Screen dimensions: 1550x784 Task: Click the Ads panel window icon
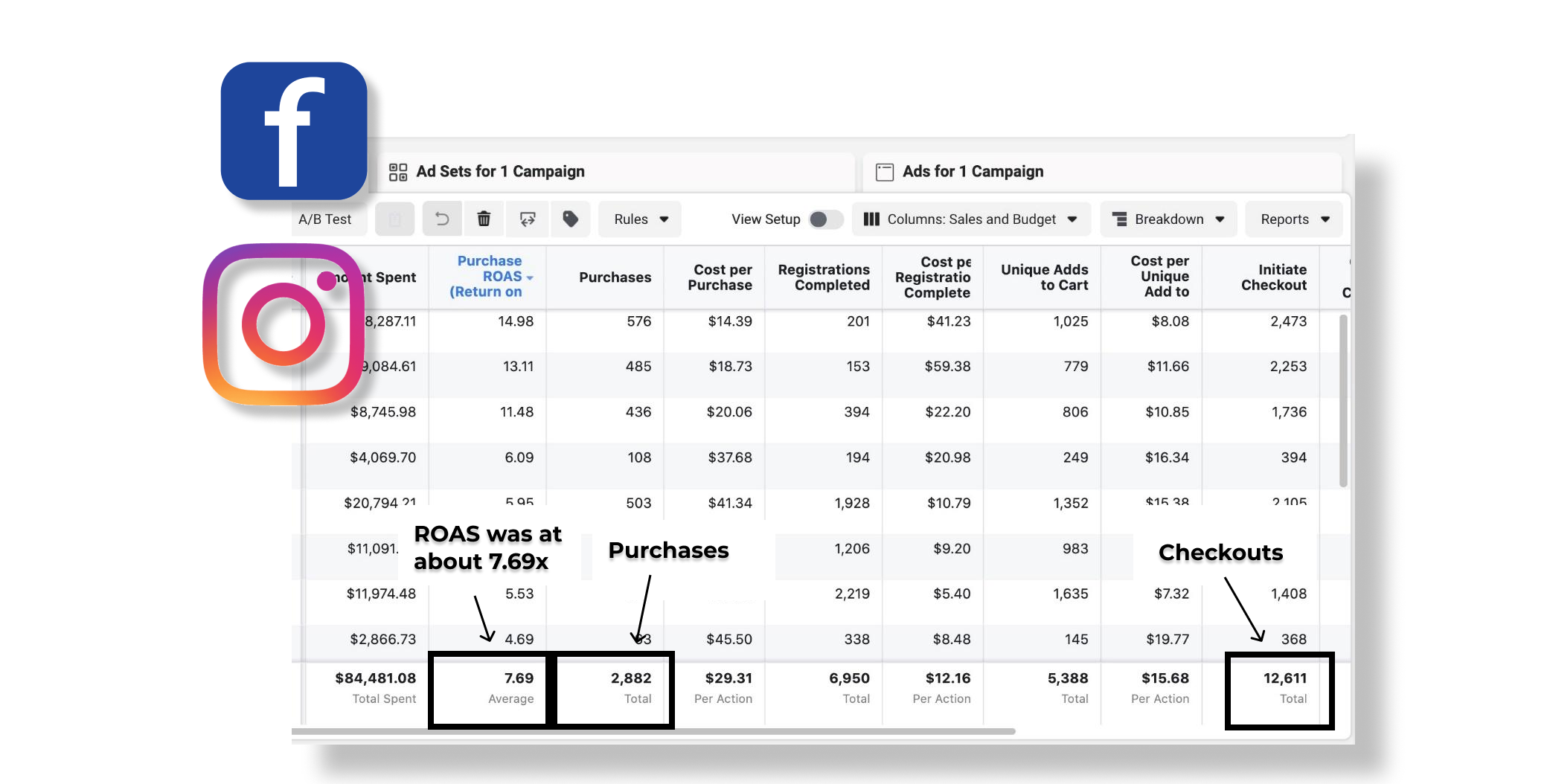tap(885, 172)
